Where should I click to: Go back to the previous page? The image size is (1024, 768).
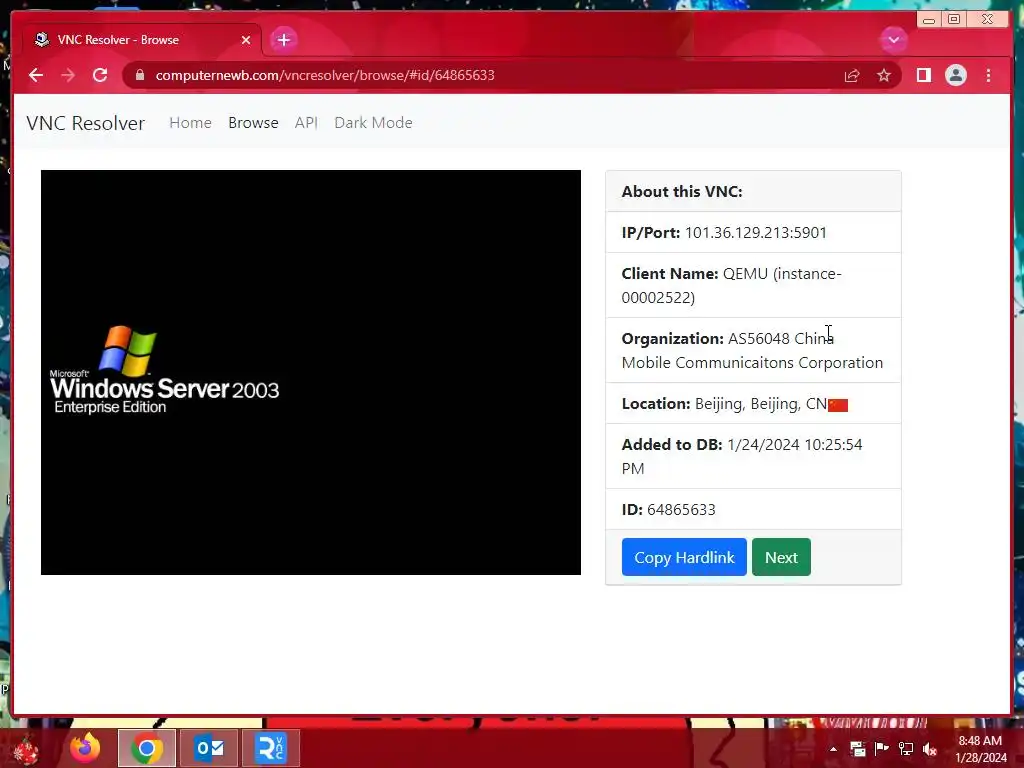point(36,75)
